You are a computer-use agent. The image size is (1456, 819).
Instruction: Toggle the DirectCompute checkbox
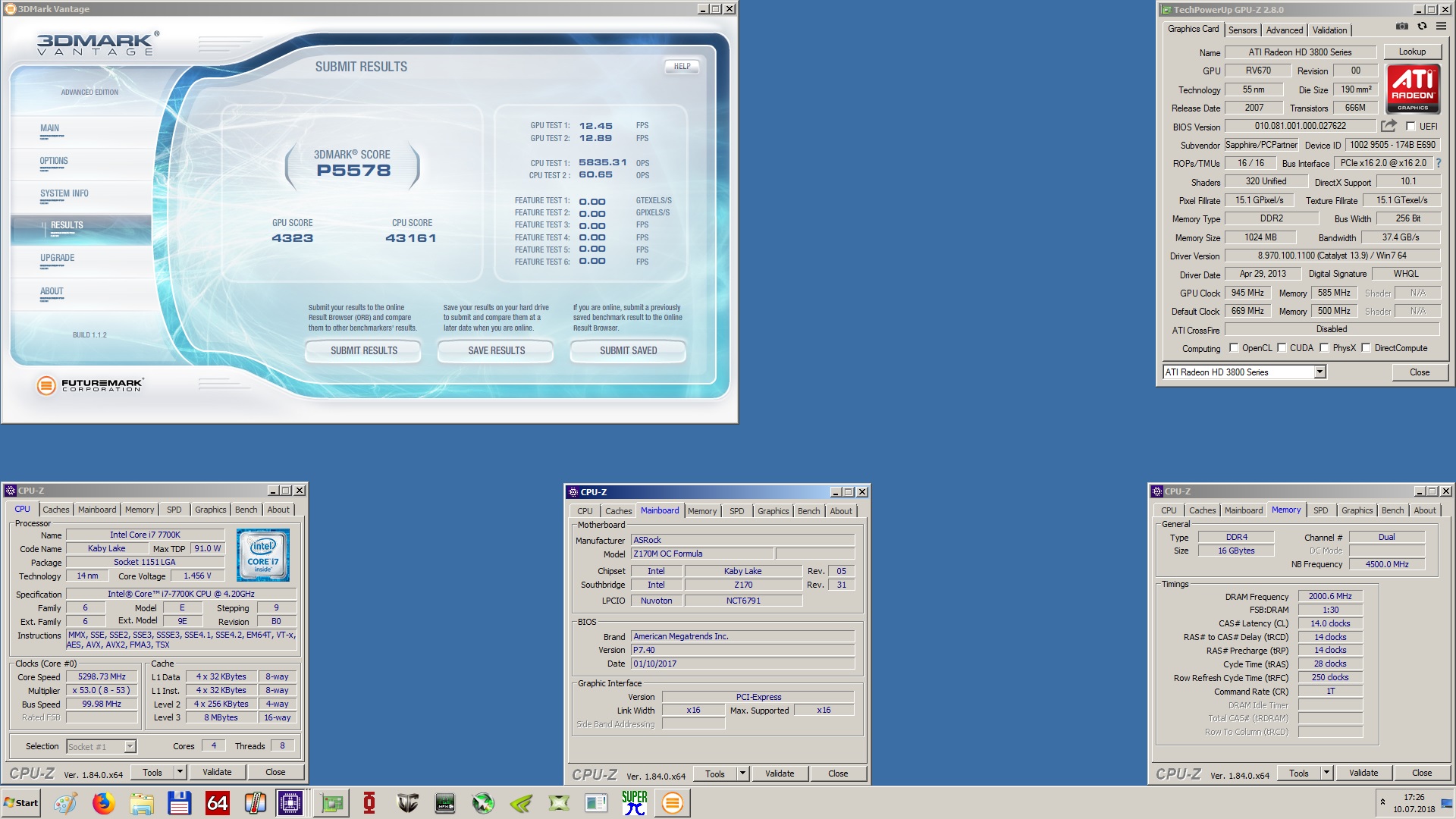point(1366,348)
